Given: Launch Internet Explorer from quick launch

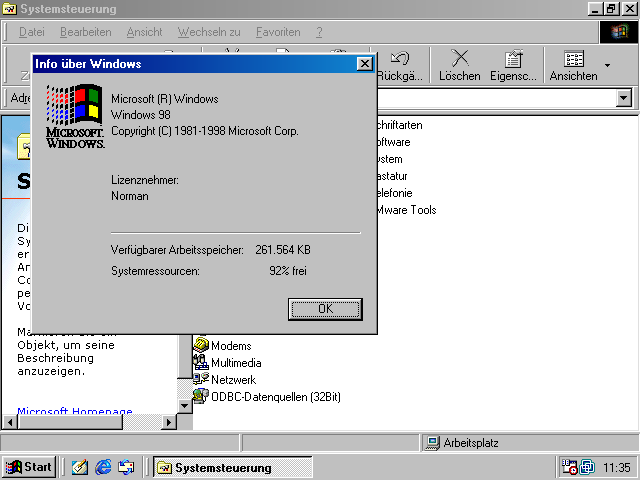Looking at the screenshot, I should coord(102,467).
